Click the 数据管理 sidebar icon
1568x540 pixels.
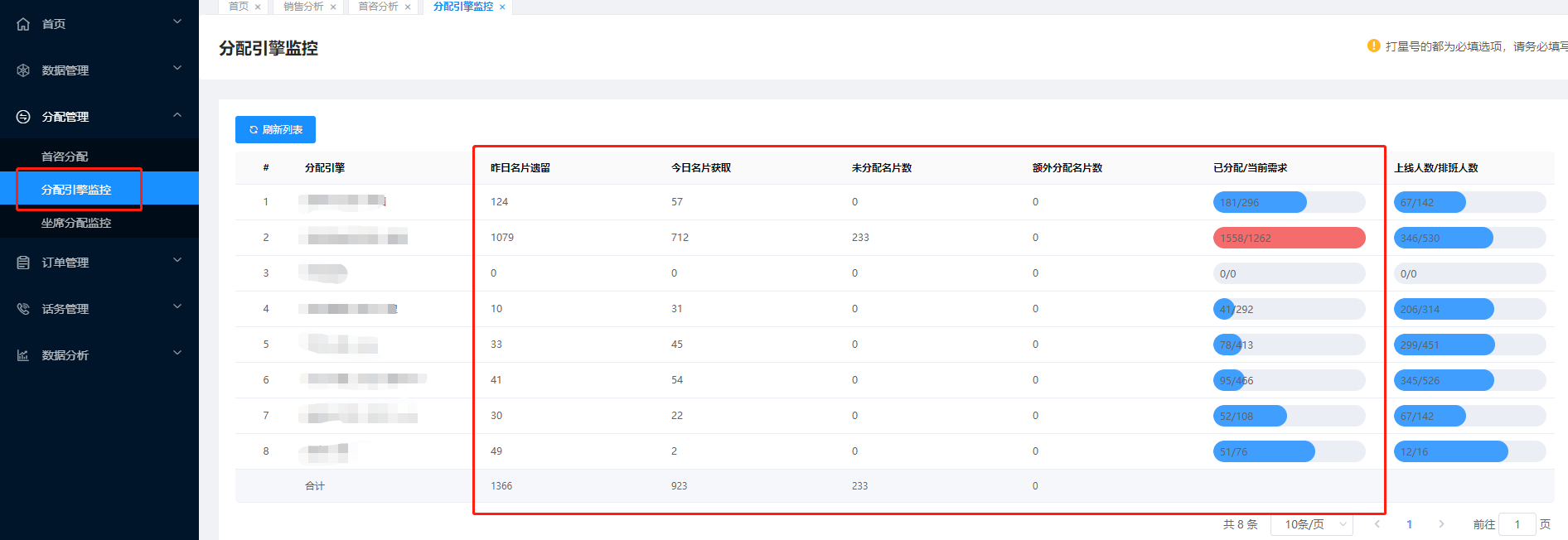(23, 70)
